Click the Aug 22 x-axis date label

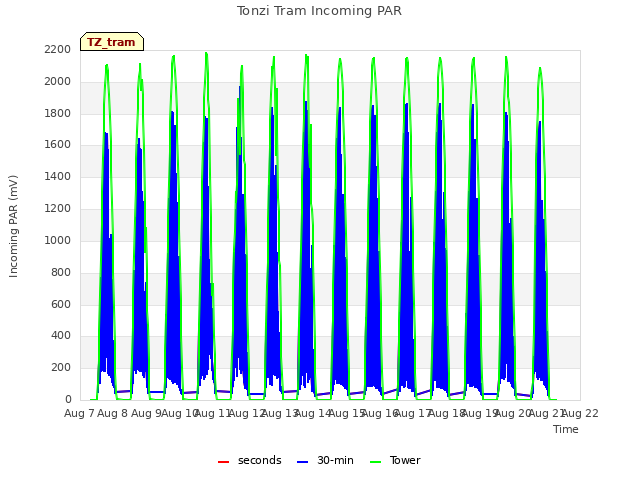[580, 413]
